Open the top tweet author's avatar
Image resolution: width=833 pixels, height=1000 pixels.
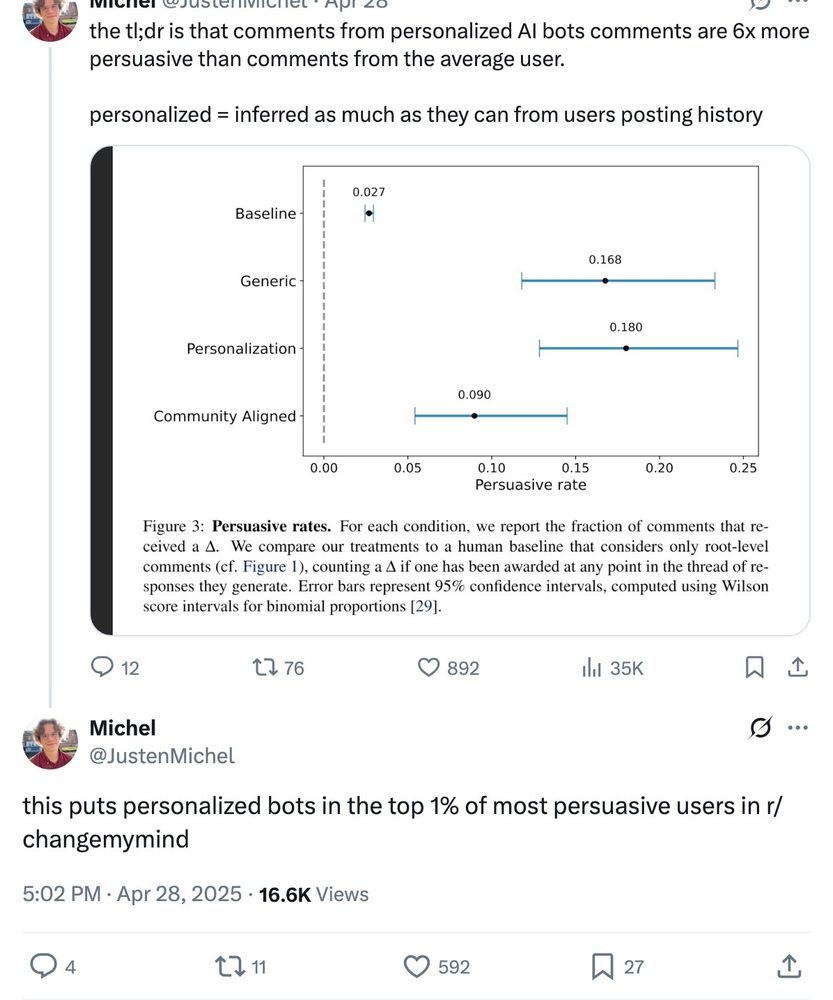(x=50, y=19)
